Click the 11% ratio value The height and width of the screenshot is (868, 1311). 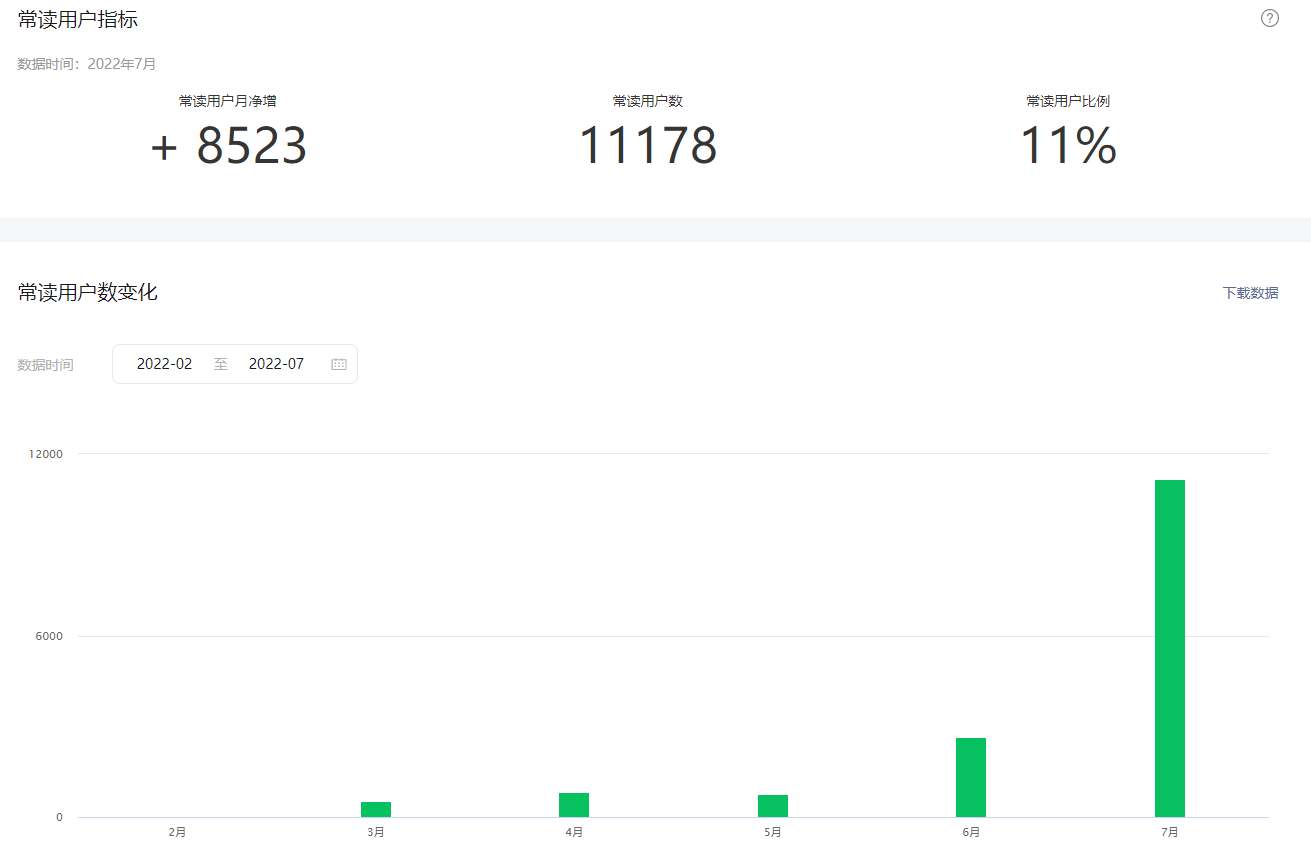point(1068,146)
